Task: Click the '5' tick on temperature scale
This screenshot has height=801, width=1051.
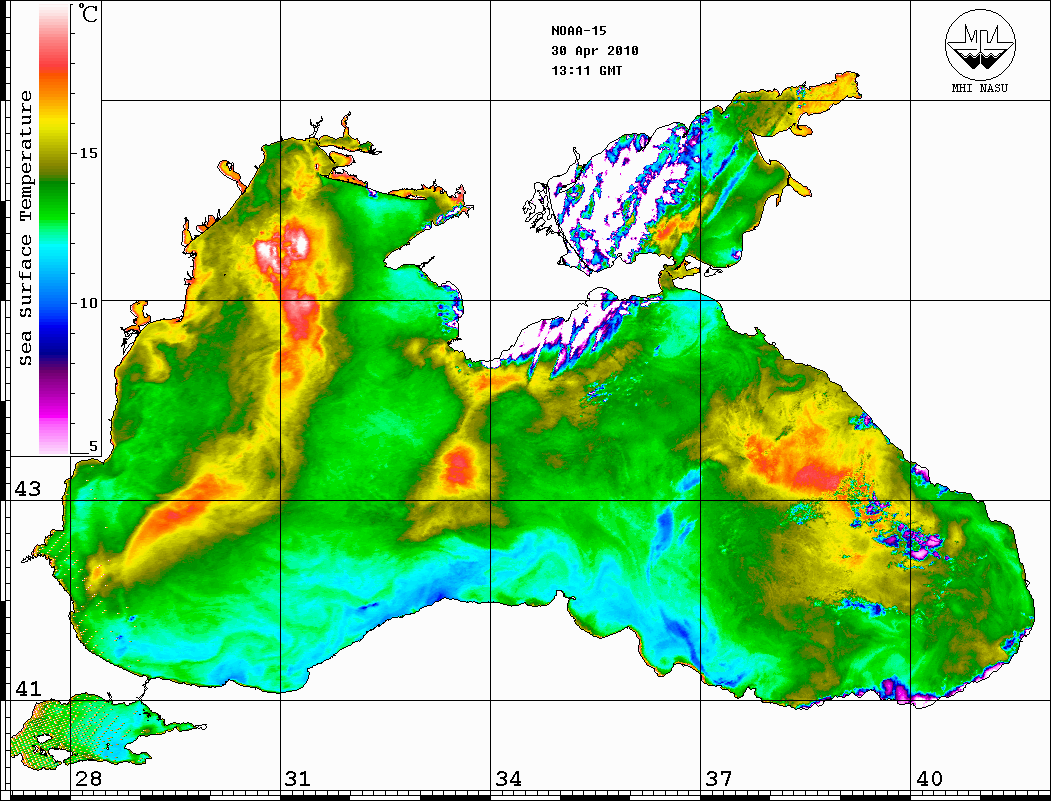Action: [x=93, y=446]
